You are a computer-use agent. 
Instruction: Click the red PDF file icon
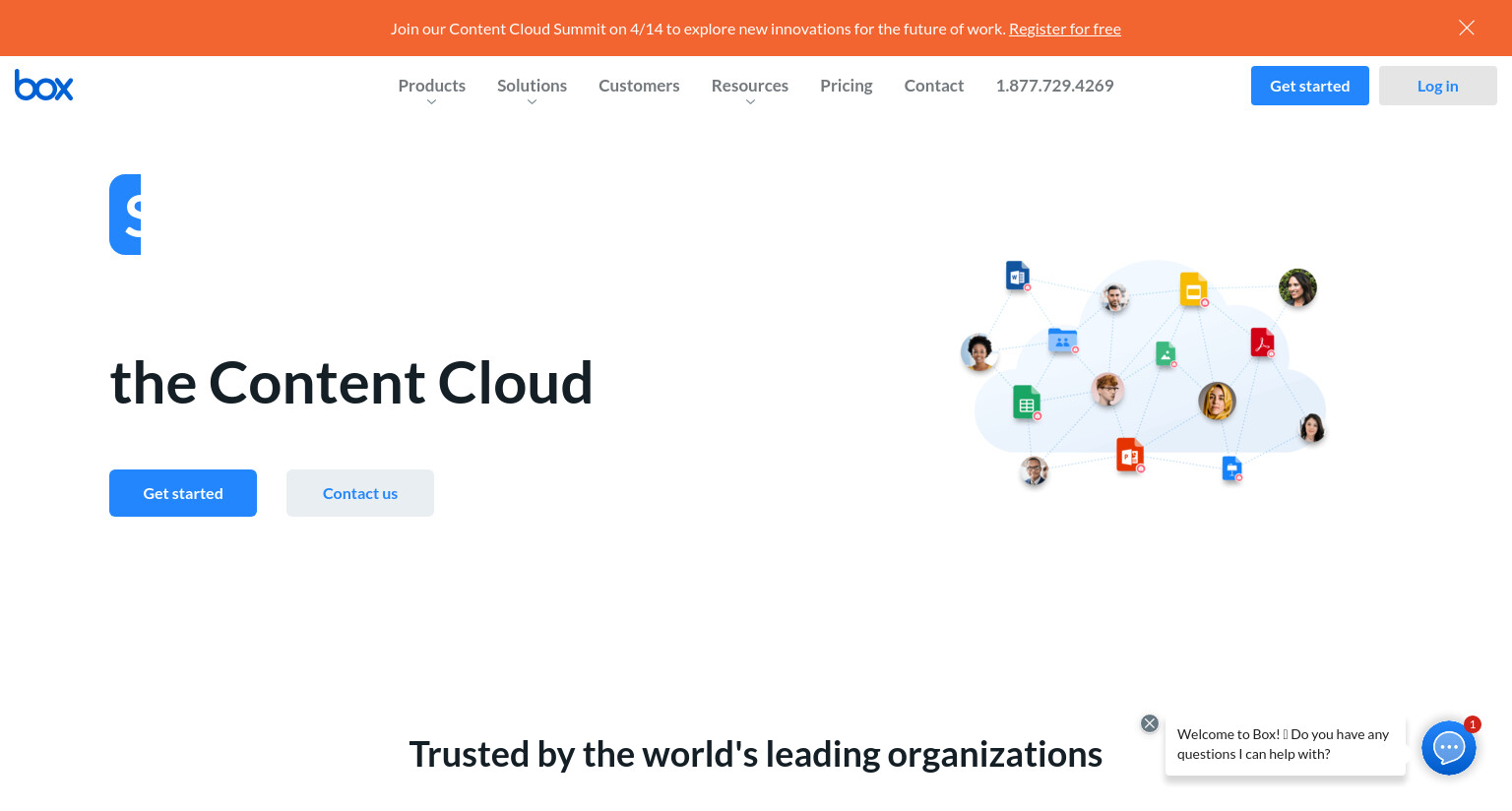(1263, 343)
